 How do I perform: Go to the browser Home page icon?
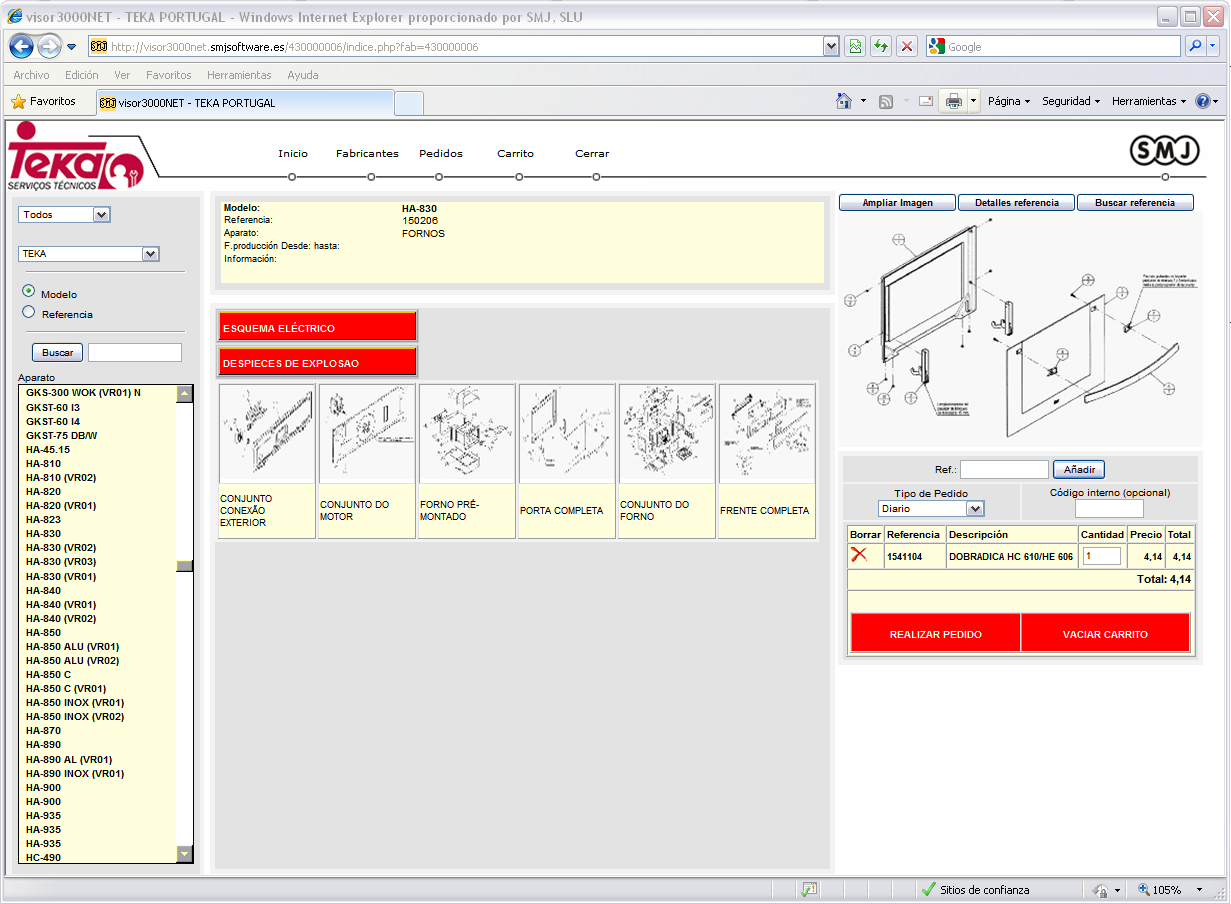click(844, 101)
